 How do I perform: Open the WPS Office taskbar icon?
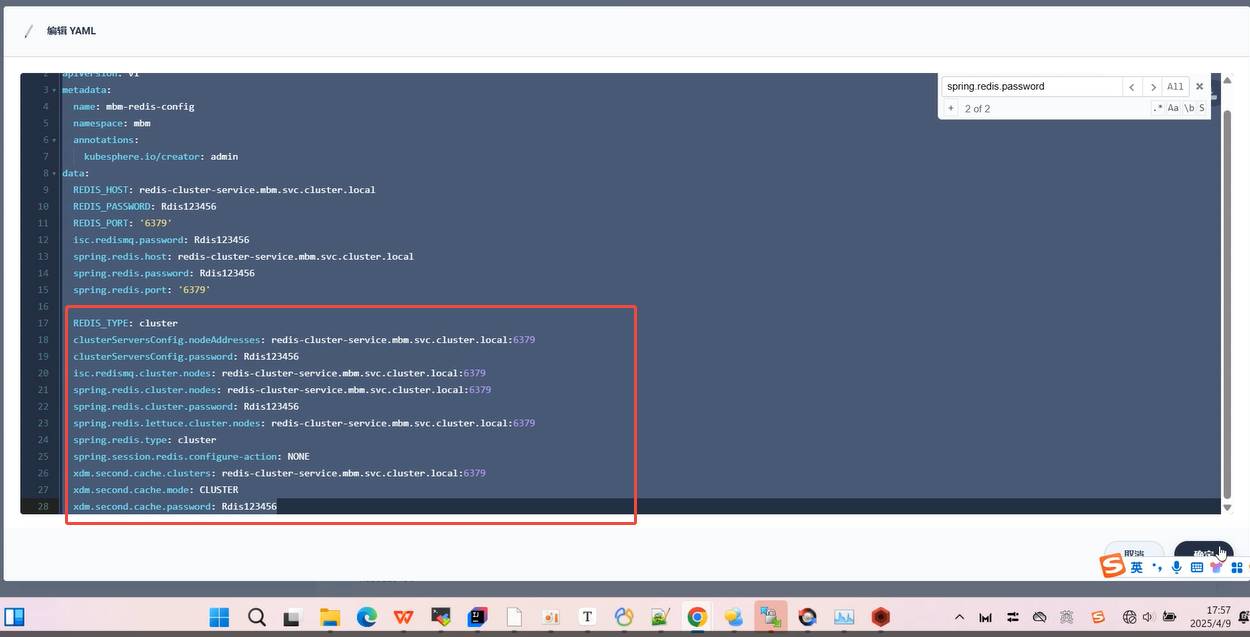click(404, 617)
